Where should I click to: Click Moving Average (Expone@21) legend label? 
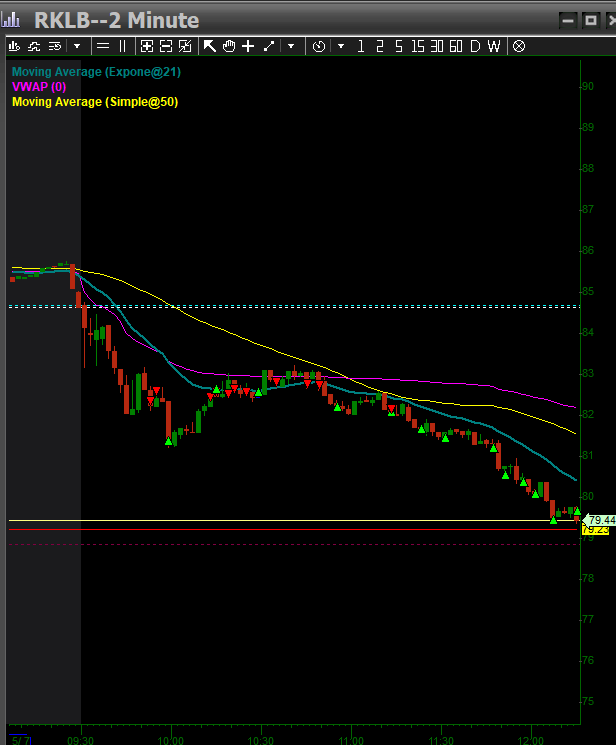[96, 72]
